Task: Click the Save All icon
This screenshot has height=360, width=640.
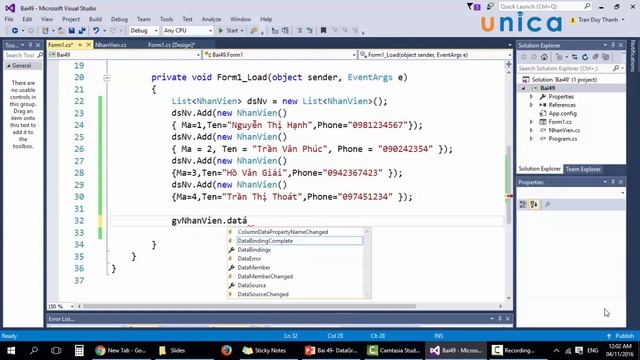Action: pyautogui.click(x=82, y=31)
